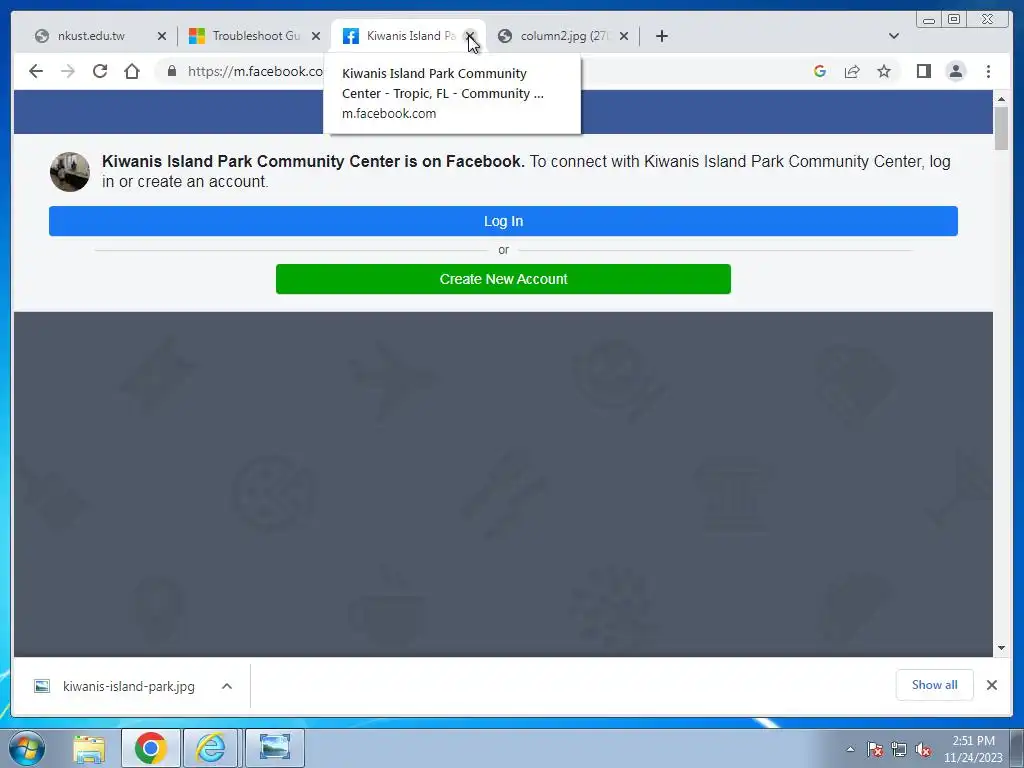Open Kiwanis Island Park profile picture

[x=70, y=172]
